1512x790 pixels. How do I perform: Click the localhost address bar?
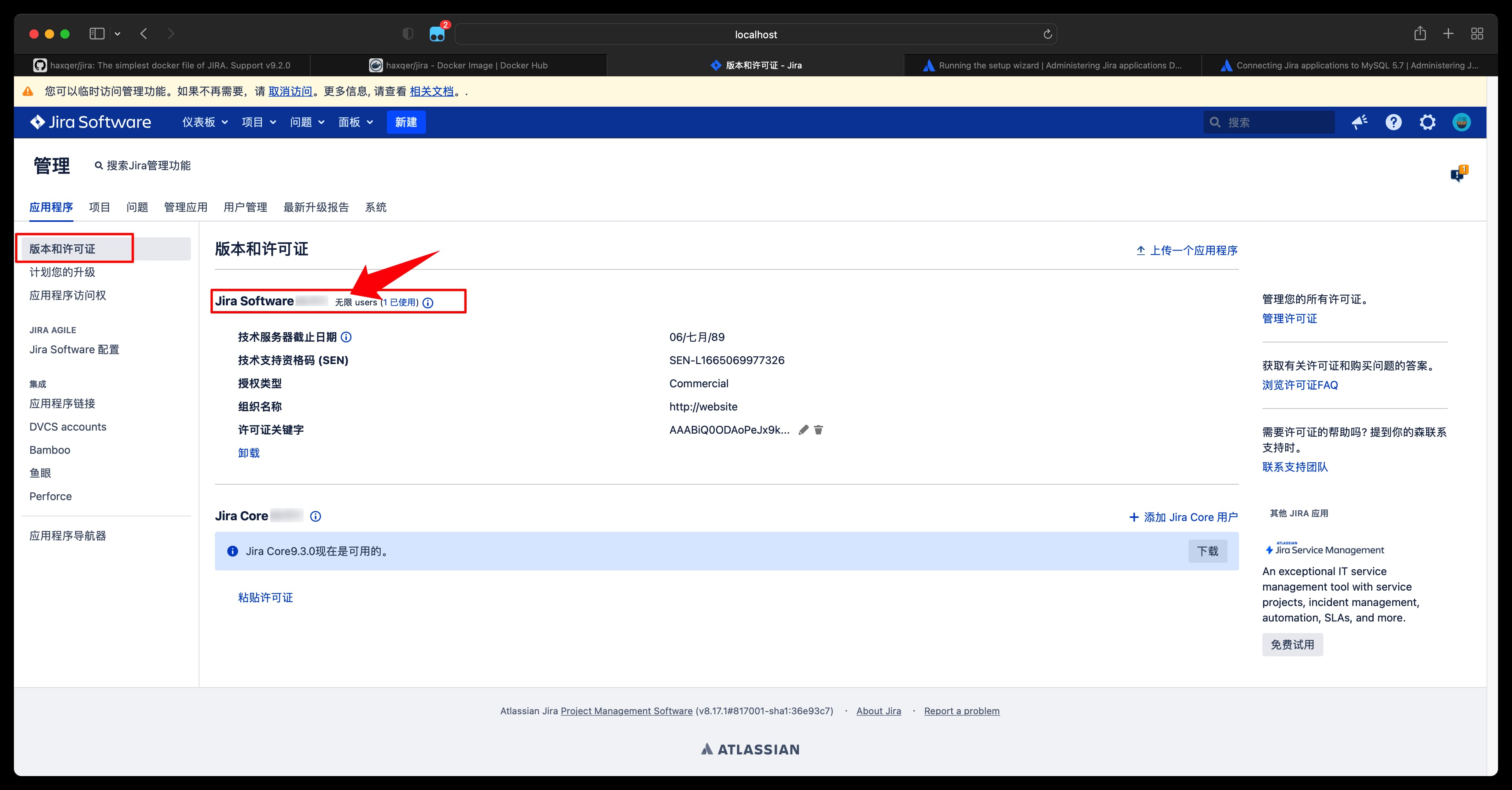[756, 34]
